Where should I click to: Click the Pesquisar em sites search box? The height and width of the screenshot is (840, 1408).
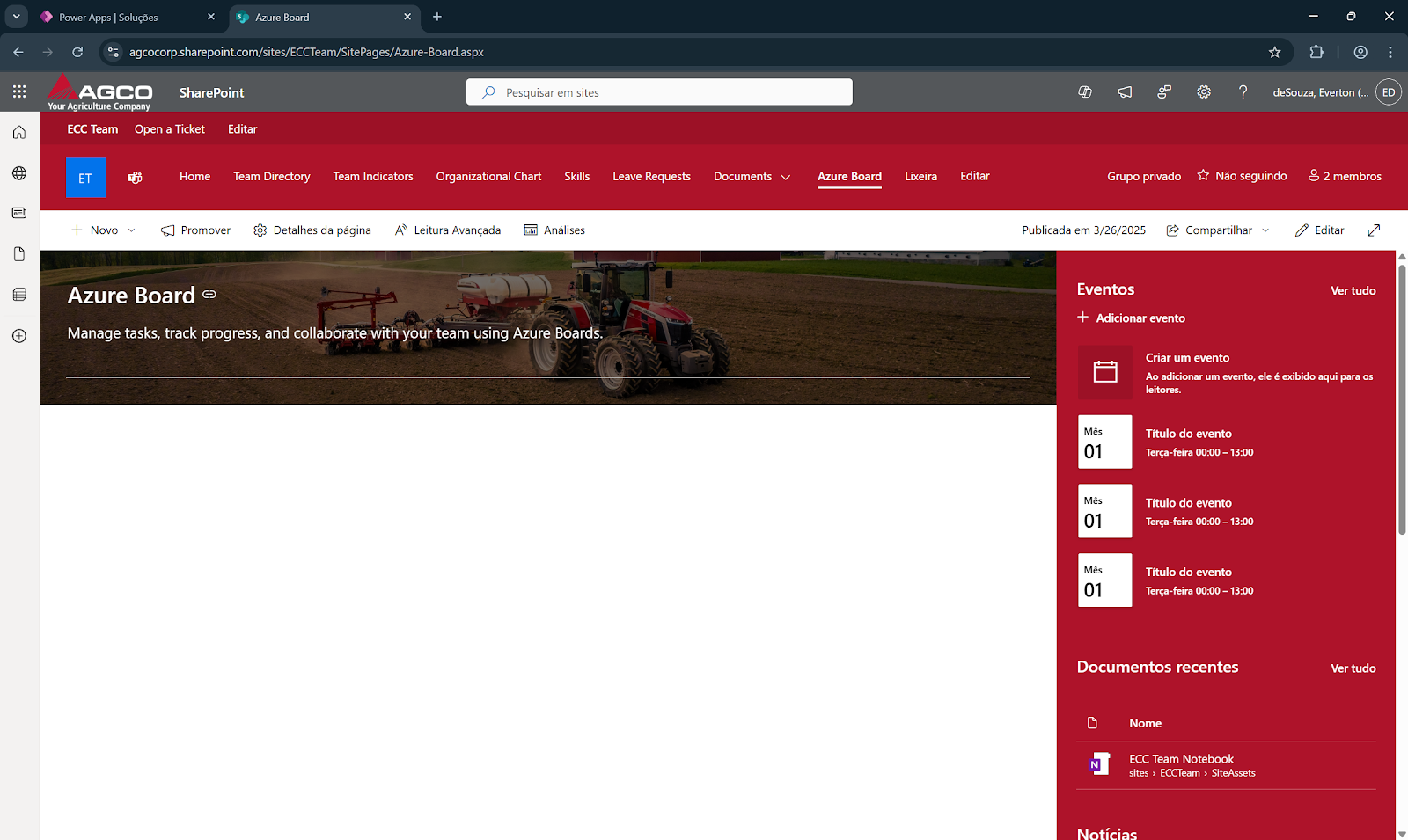[659, 92]
